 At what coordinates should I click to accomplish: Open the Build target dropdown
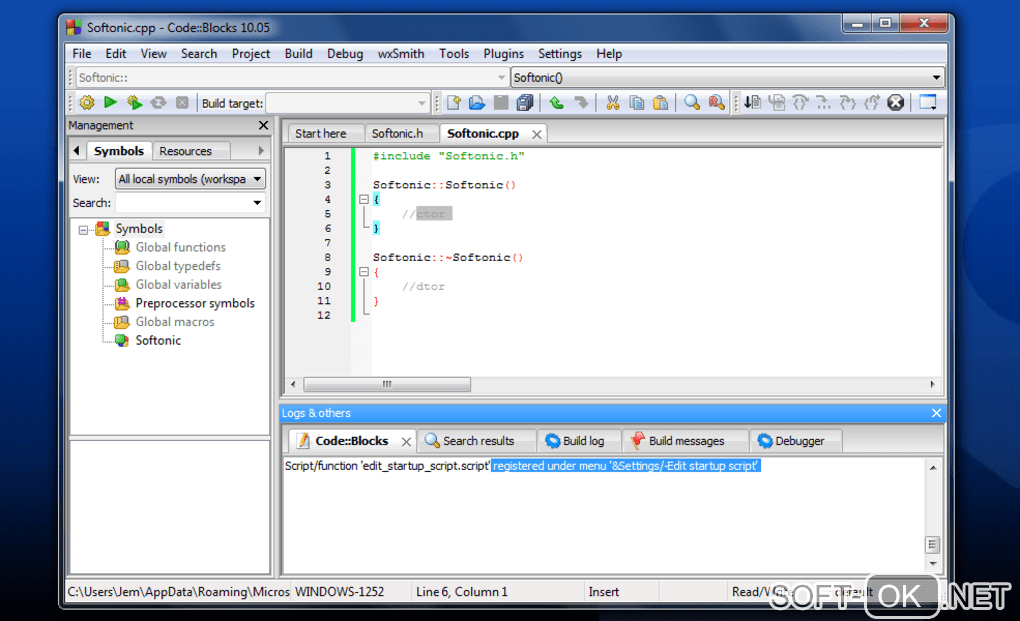click(421, 103)
